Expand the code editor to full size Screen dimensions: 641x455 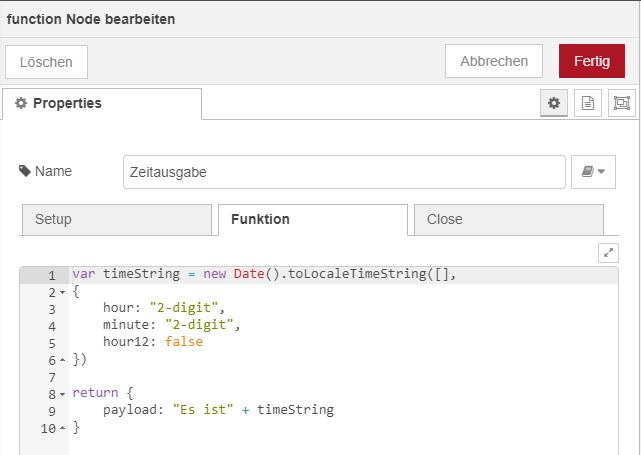[x=608, y=253]
